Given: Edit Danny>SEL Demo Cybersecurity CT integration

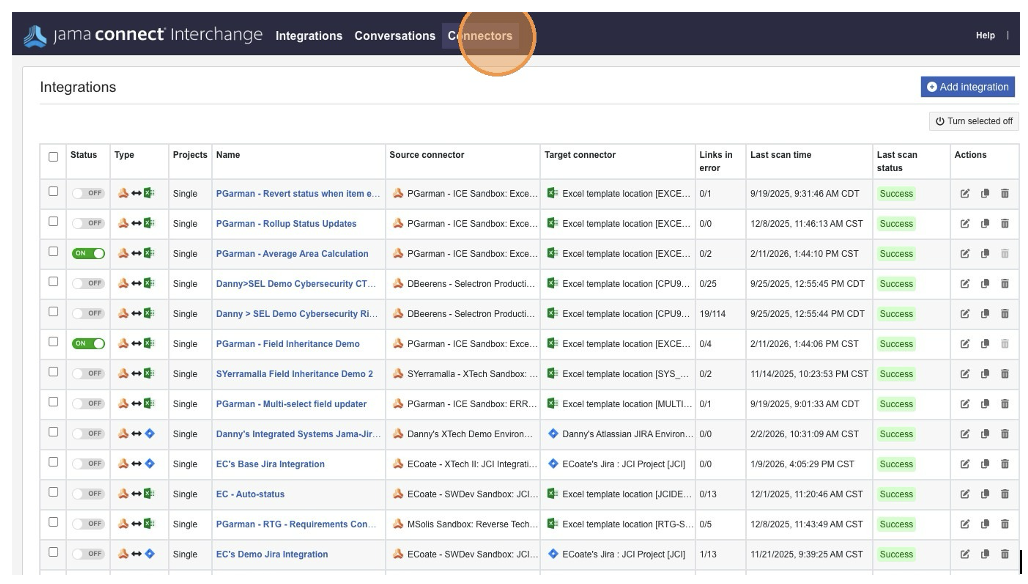Looking at the screenshot, I should pyautogui.click(x=964, y=284).
